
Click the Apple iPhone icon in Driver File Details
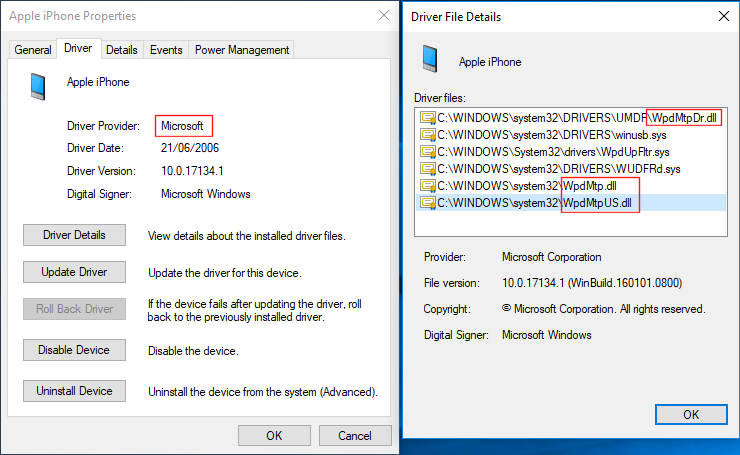click(430, 59)
